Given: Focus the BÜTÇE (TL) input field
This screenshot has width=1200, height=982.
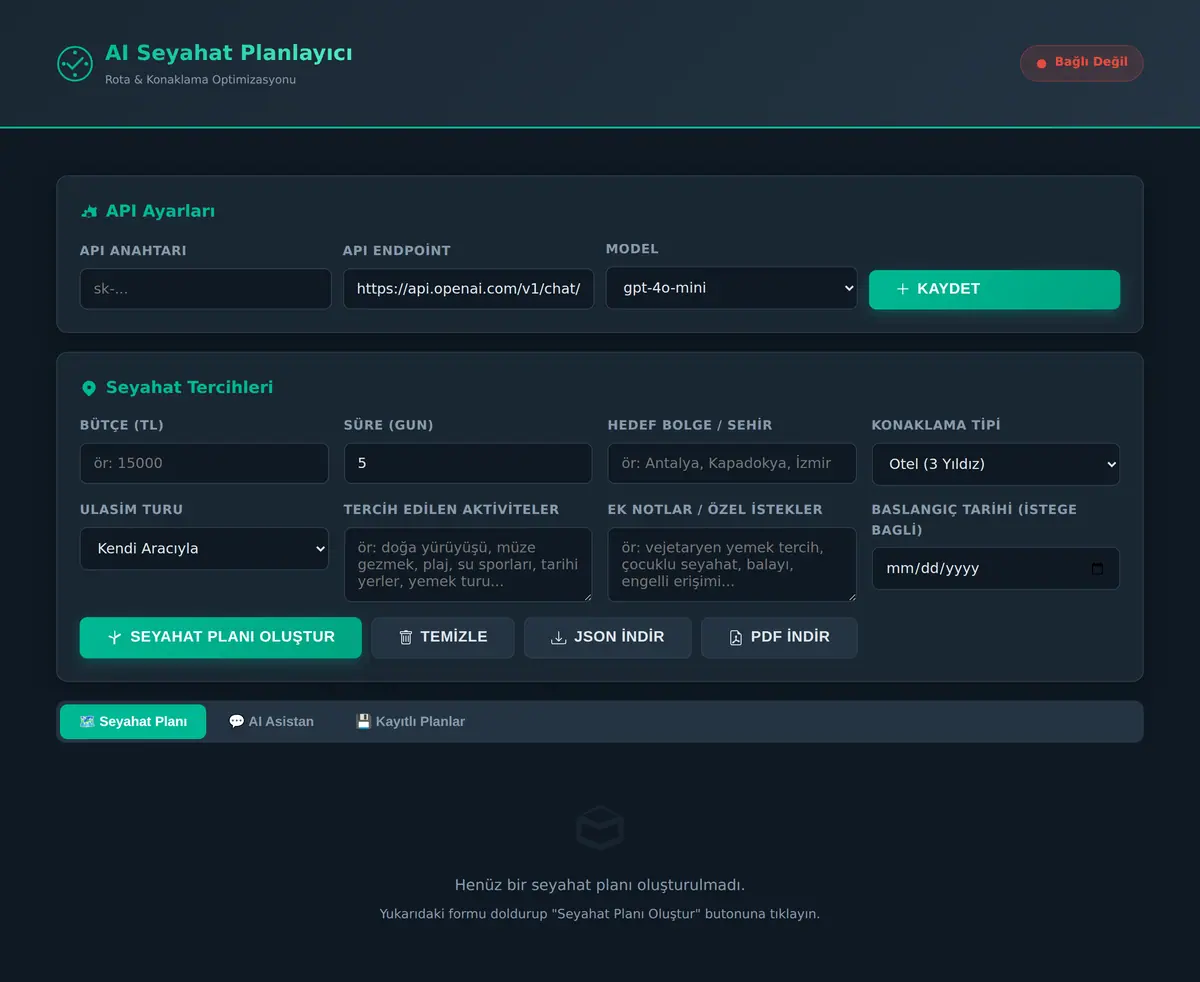Looking at the screenshot, I should 204,463.
